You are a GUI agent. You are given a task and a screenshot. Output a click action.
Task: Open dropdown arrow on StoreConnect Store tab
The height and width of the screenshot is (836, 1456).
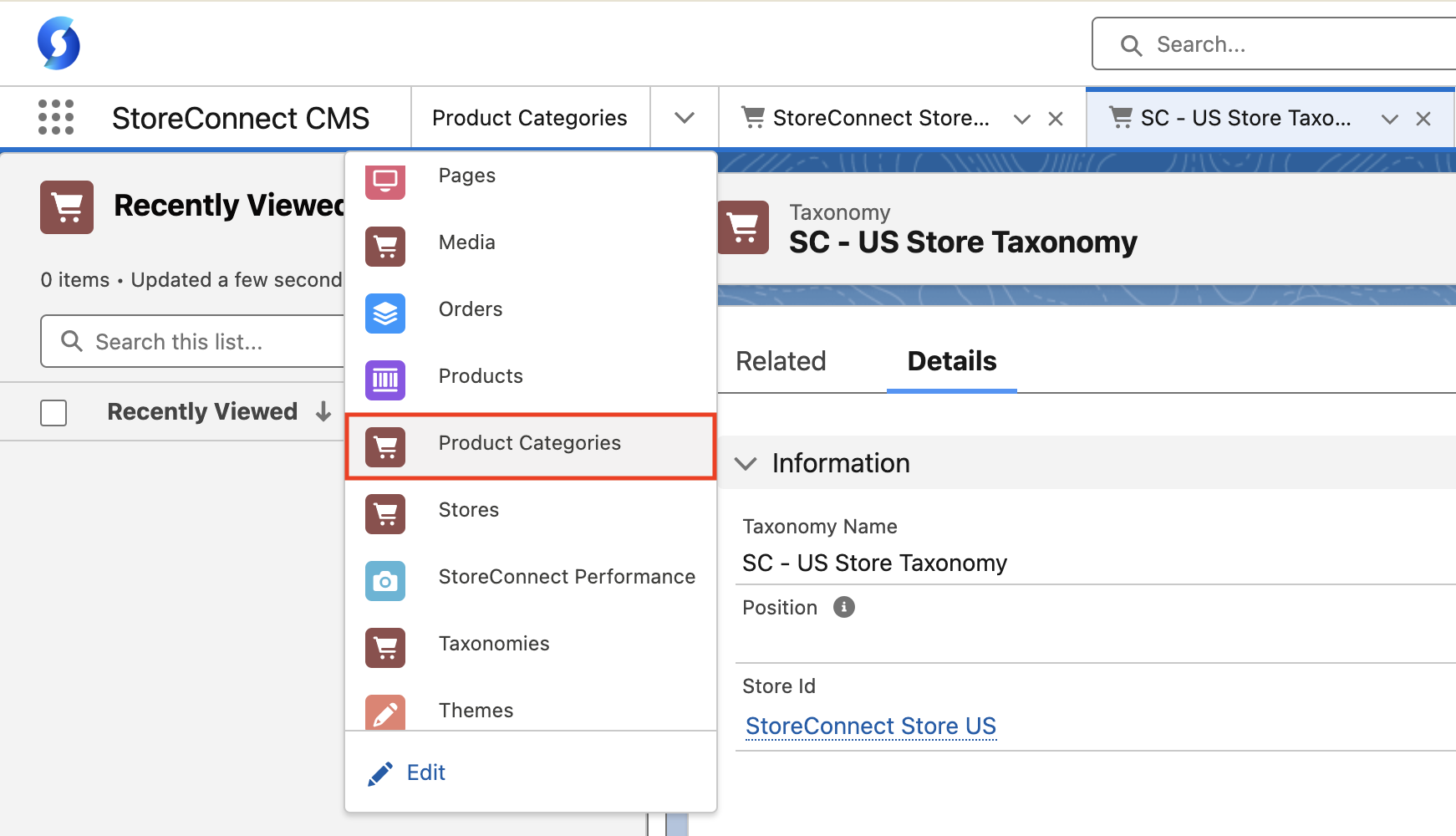point(1021,119)
